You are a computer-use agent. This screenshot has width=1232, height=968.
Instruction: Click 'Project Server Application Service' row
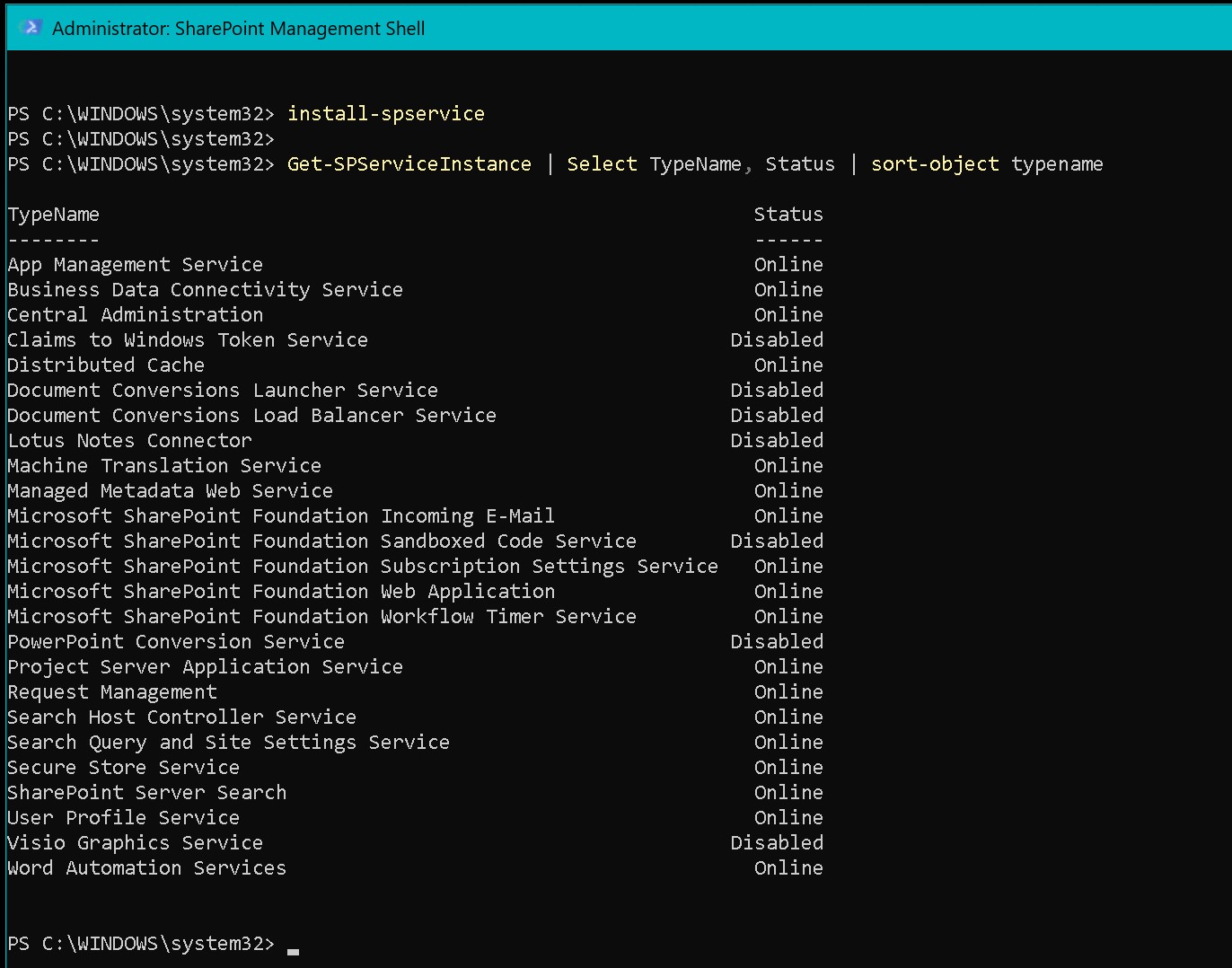[416, 667]
